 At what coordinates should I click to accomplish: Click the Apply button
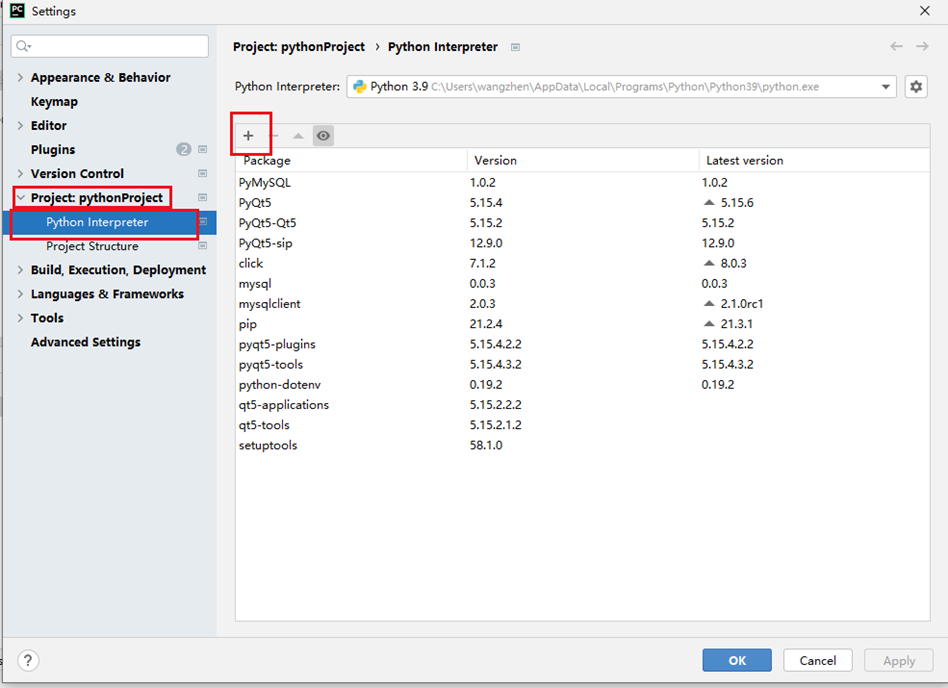tap(899, 660)
